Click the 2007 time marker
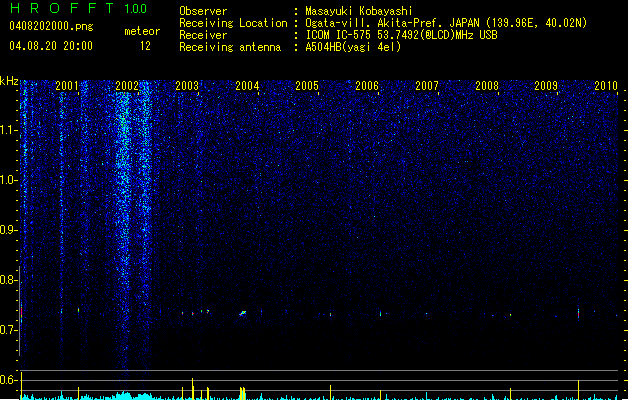Screen dimensions: 629x400 pyautogui.click(x=427, y=85)
